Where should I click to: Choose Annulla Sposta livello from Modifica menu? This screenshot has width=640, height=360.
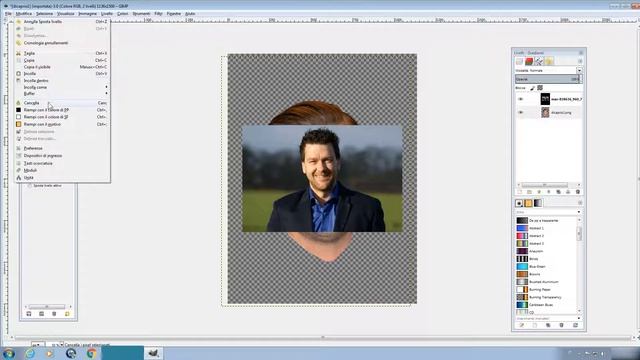pos(62,22)
